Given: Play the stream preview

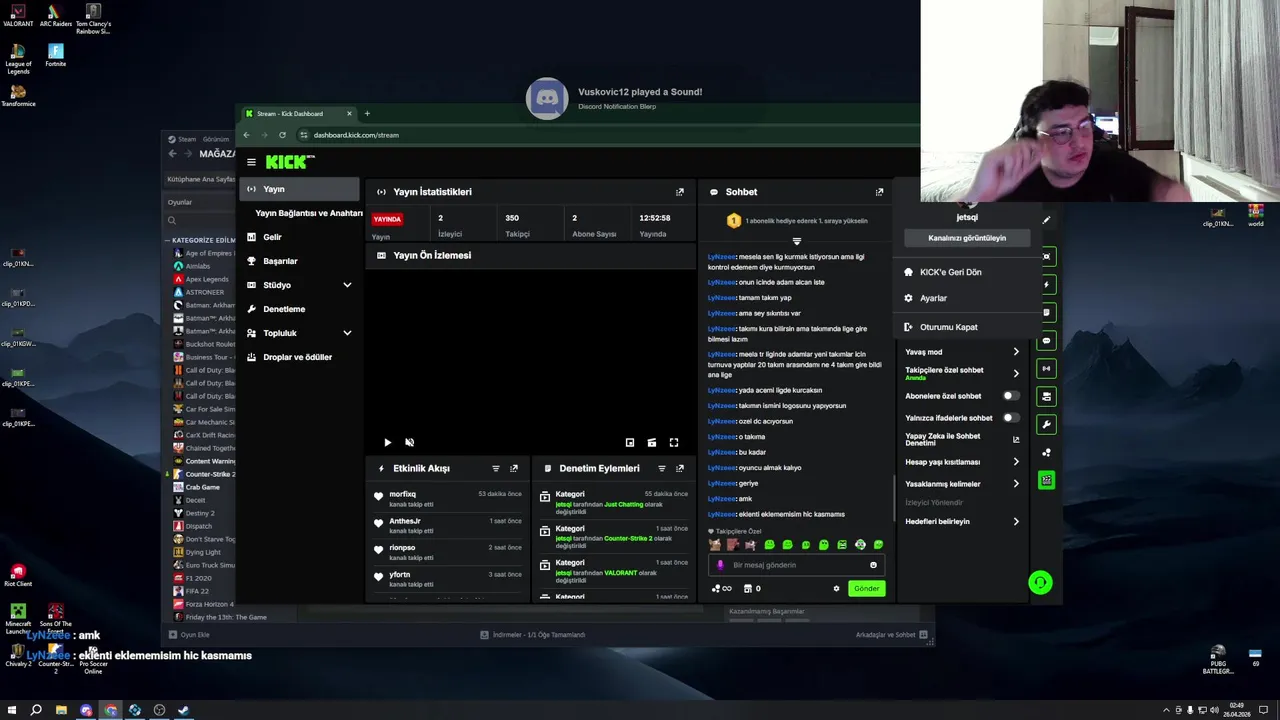Looking at the screenshot, I should [x=388, y=442].
